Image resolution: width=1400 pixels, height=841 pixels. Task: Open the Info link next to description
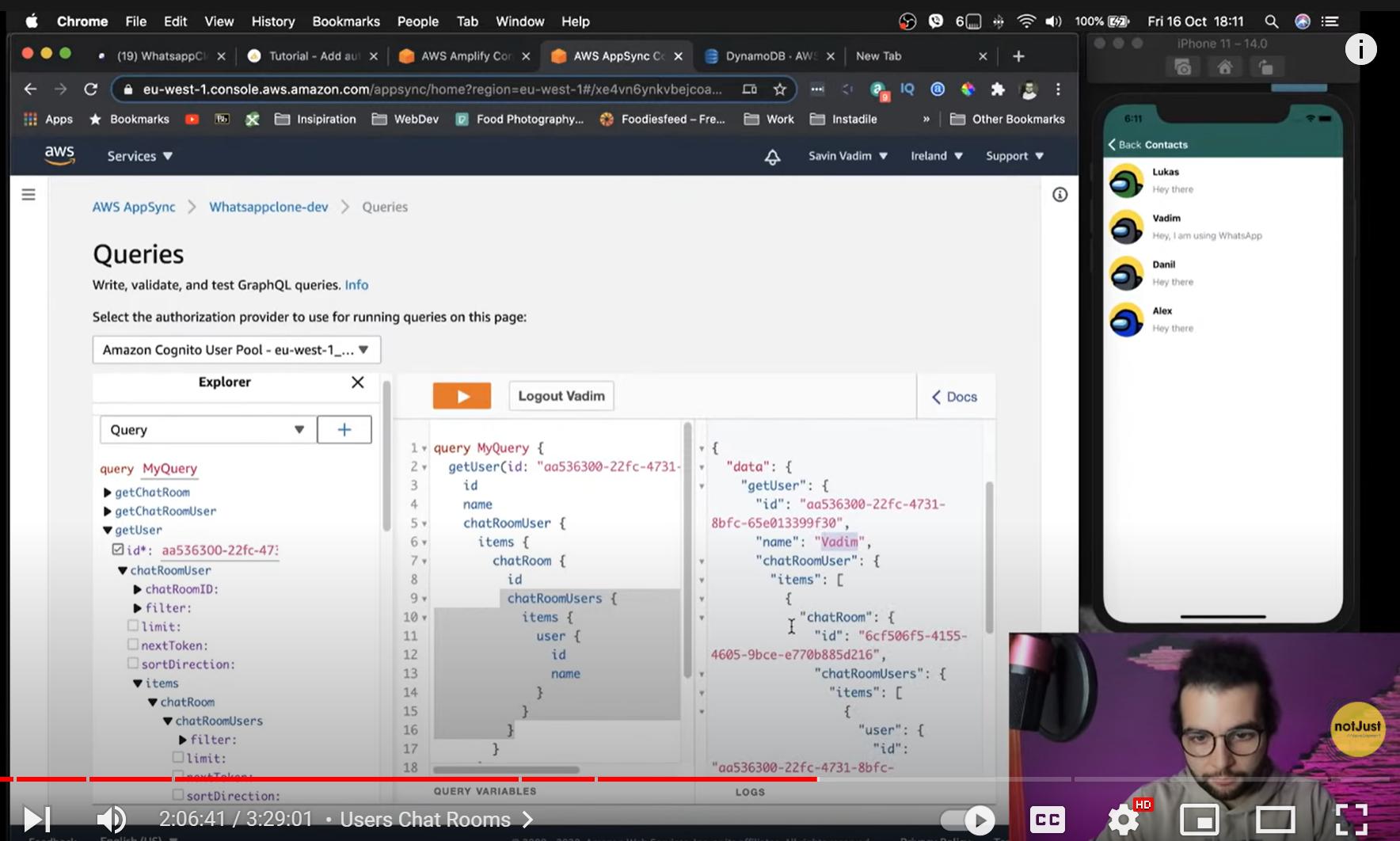point(356,285)
